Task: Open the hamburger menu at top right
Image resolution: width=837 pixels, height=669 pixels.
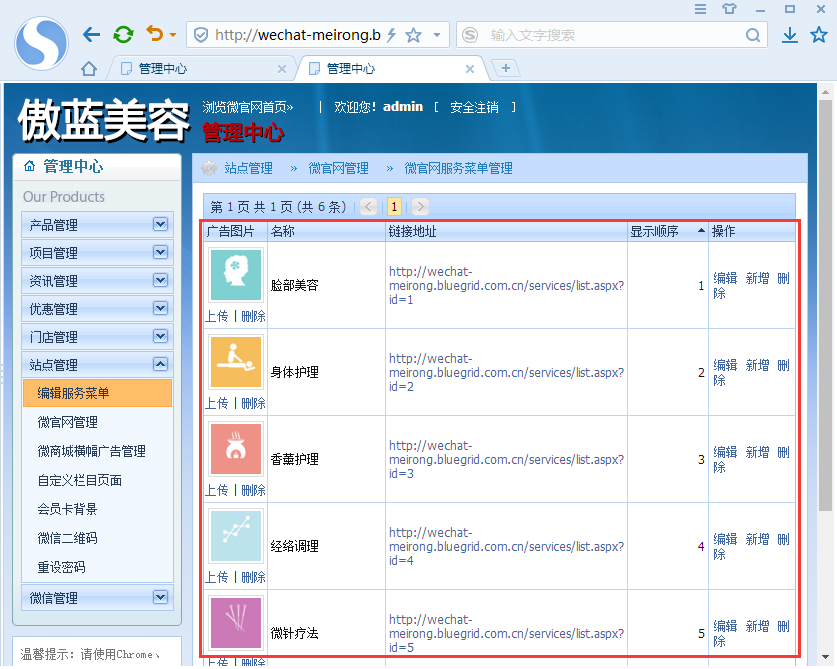Action: (x=699, y=9)
